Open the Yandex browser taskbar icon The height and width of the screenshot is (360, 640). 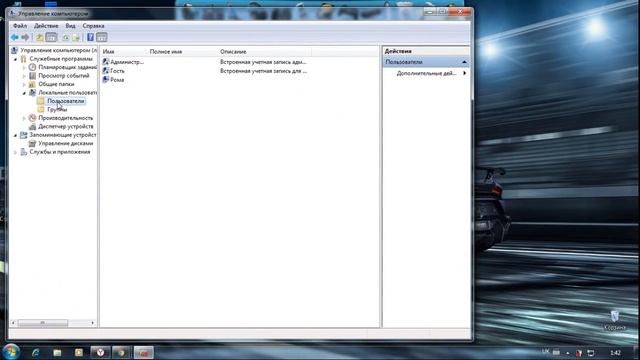[x=100, y=353]
